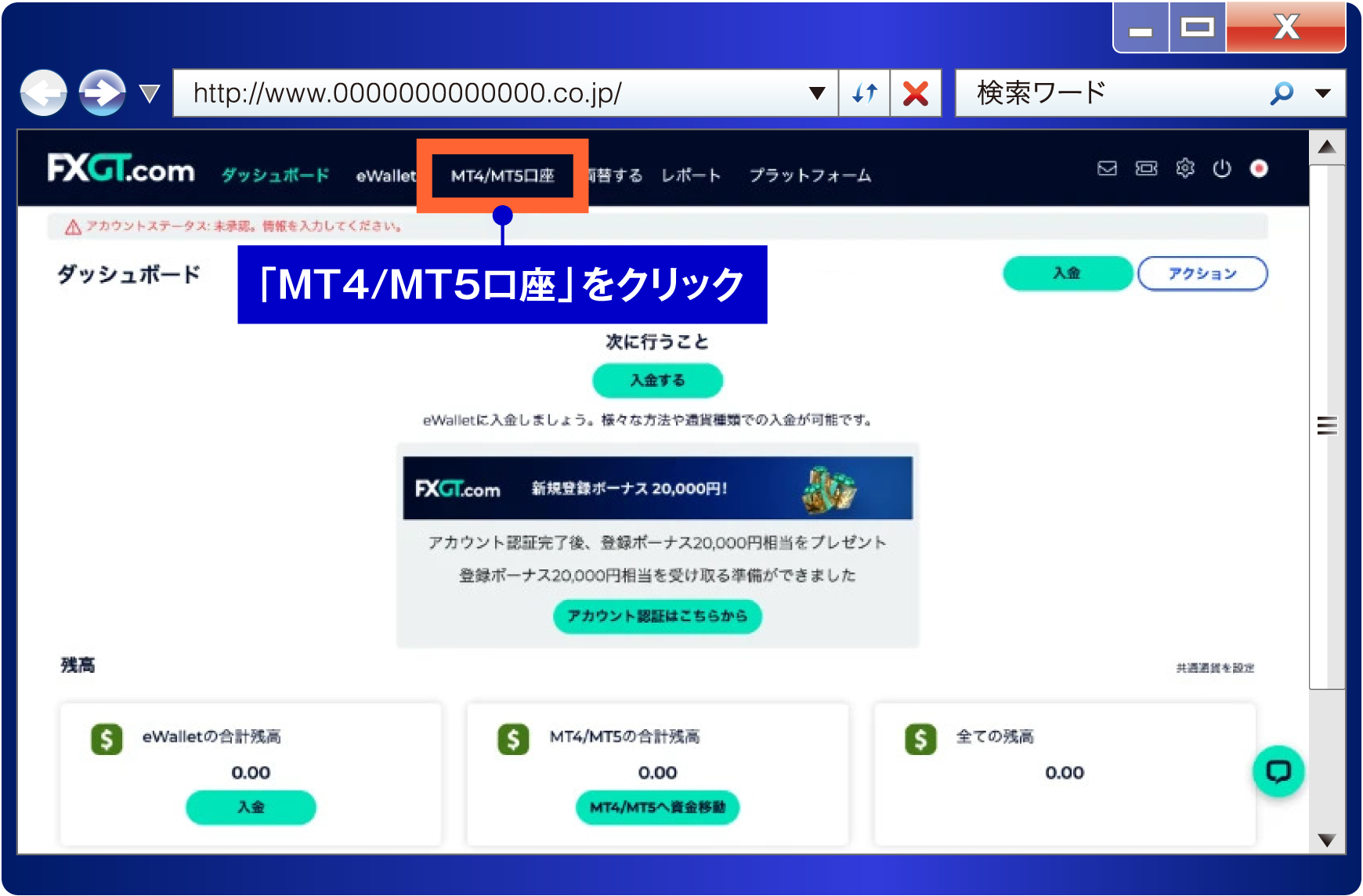Screen dimensions: 1363x896
Task: Click the アカウント認証はこちらから button
Action: click(x=658, y=616)
